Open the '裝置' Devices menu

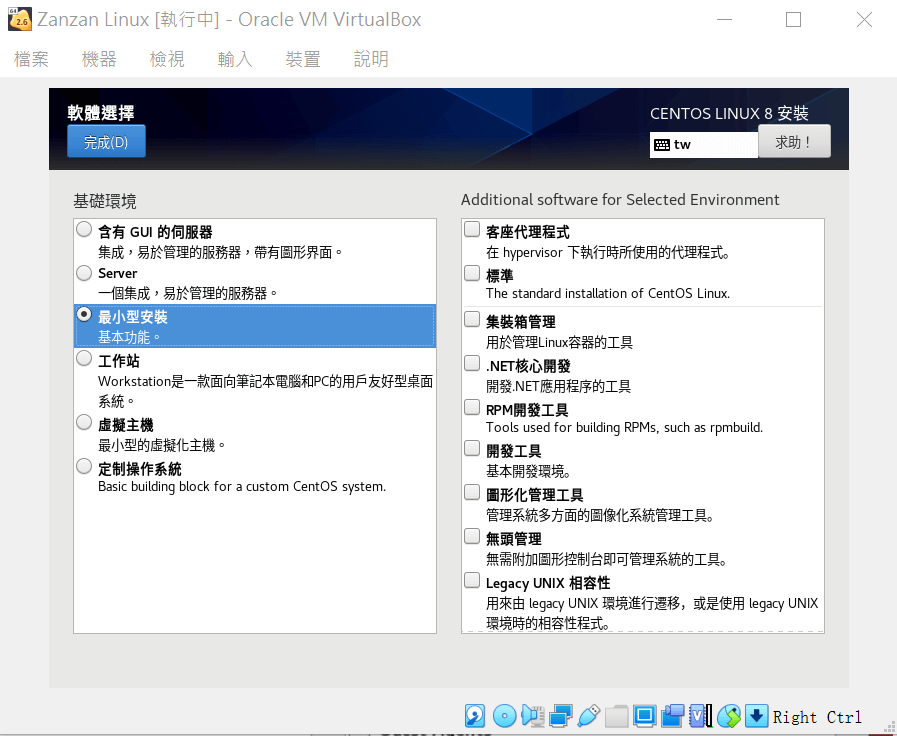[x=303, y=59]
